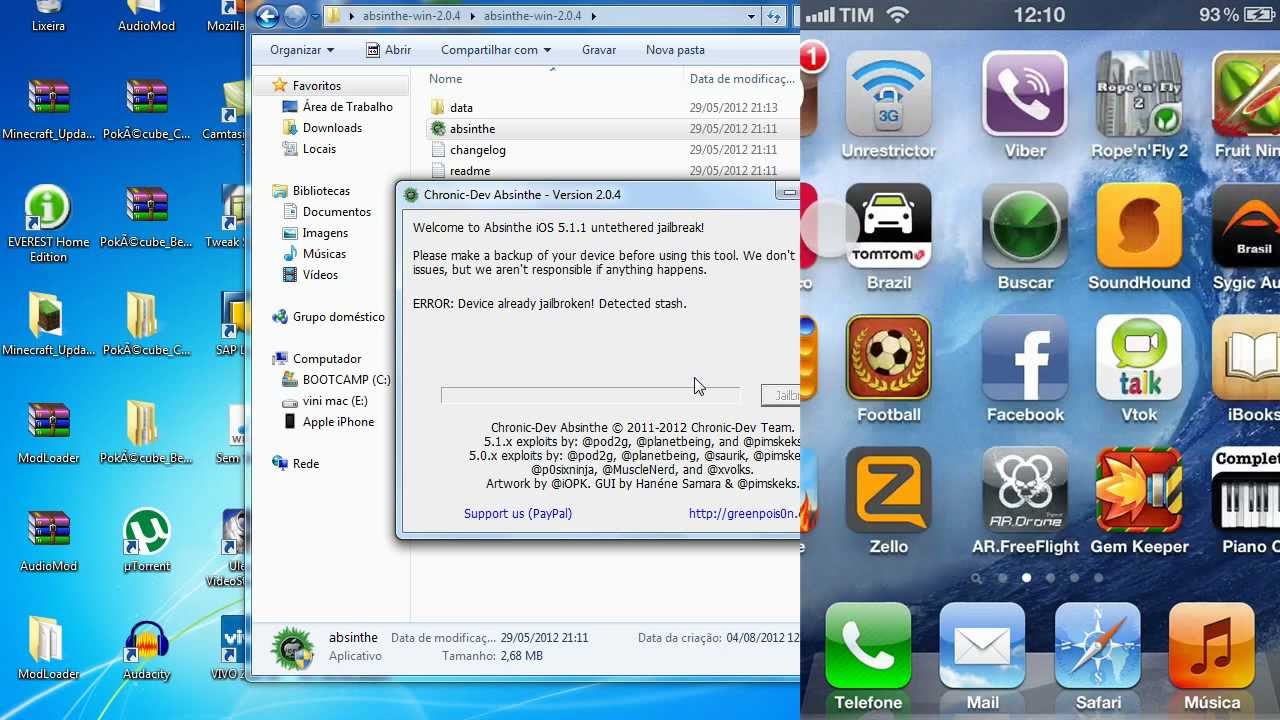Click the Explorer back navigation arrow
Viewport: 1280px width, 720px height.
pos(267,16)
